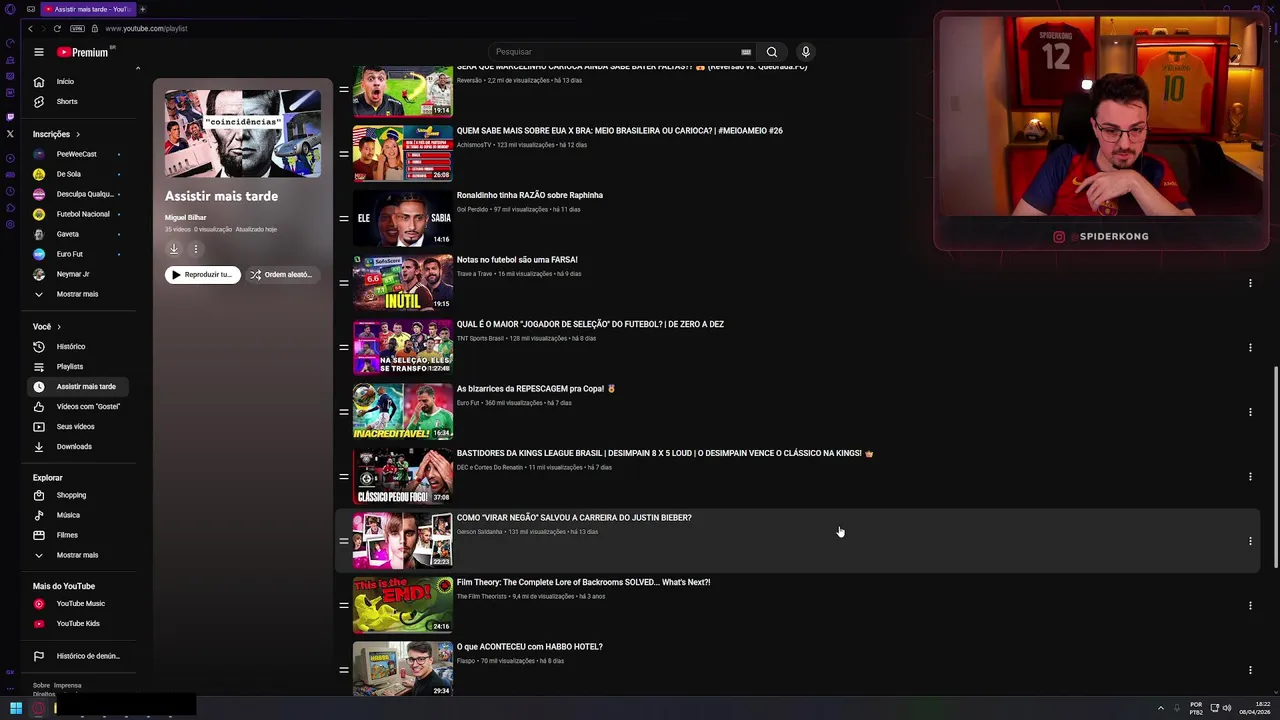Click the address bar URL youtube.com/playlist
This screenshot has width=1280, height=720.
click(x=146, y=28)
